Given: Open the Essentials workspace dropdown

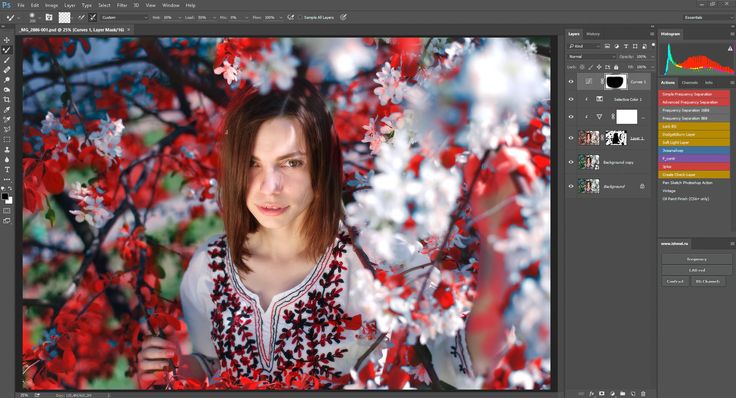Looking at the screenshot, I should click(707, 17).
